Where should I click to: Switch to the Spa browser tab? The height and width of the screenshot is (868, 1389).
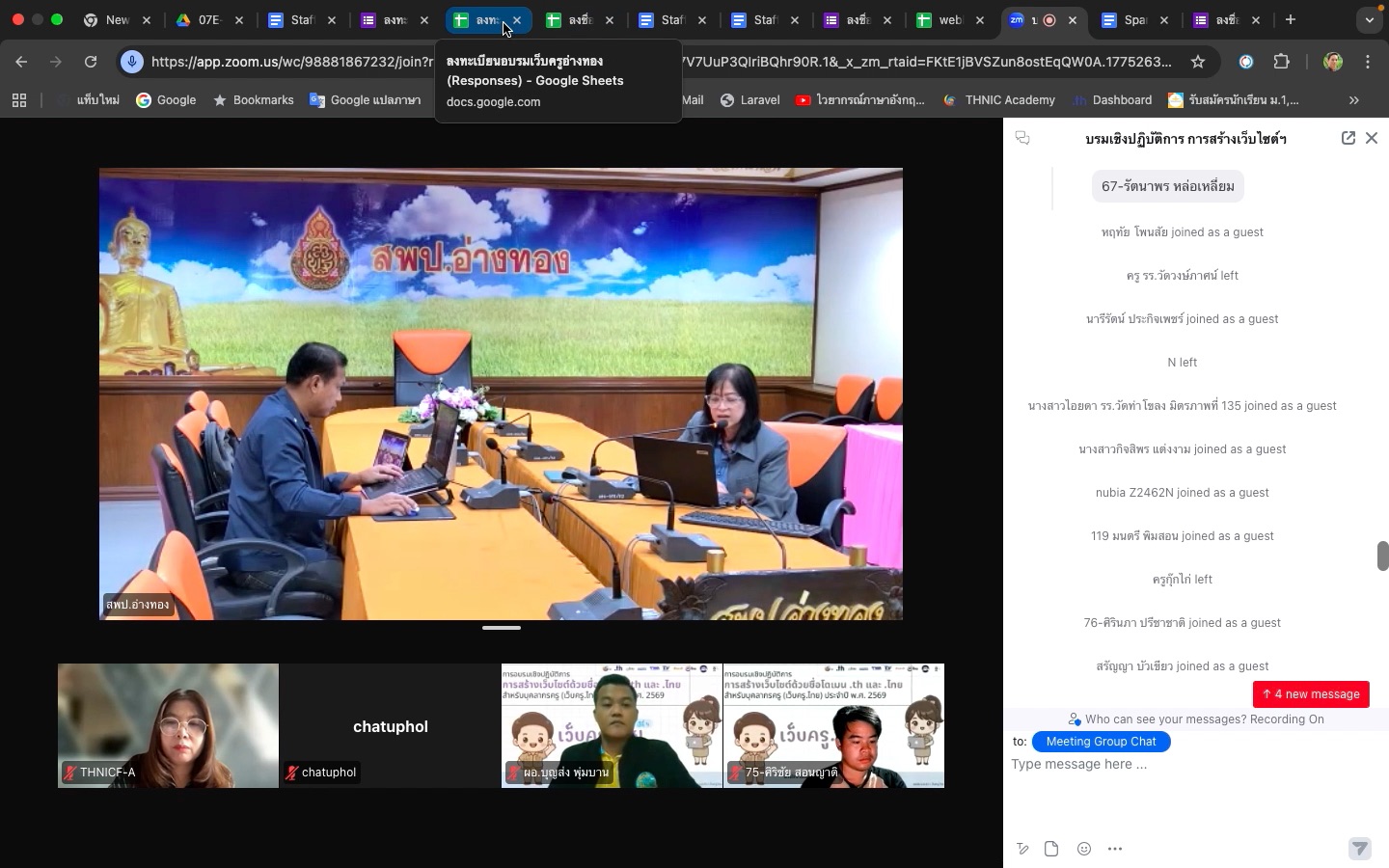1133,19
